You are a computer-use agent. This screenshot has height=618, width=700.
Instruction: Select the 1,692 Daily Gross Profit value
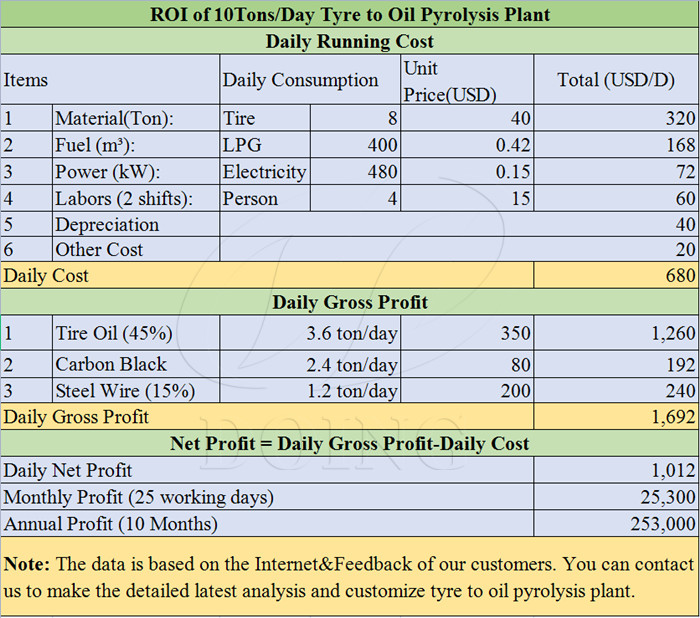pyautogui.click(x=670, y=416)
